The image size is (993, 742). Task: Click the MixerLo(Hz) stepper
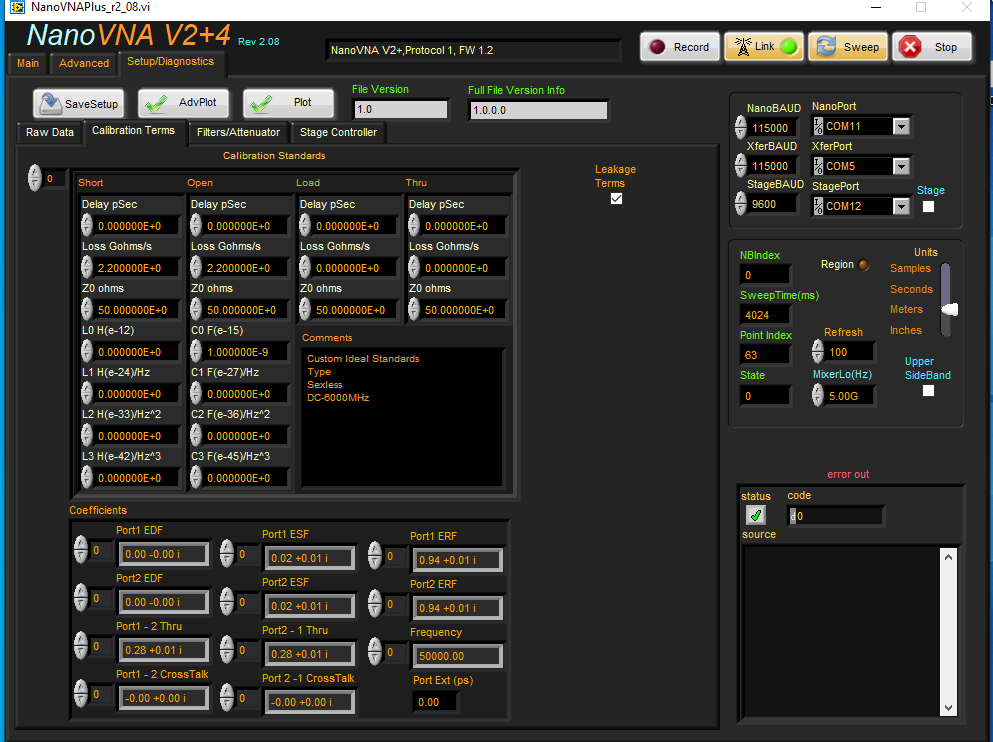[818, 395]
